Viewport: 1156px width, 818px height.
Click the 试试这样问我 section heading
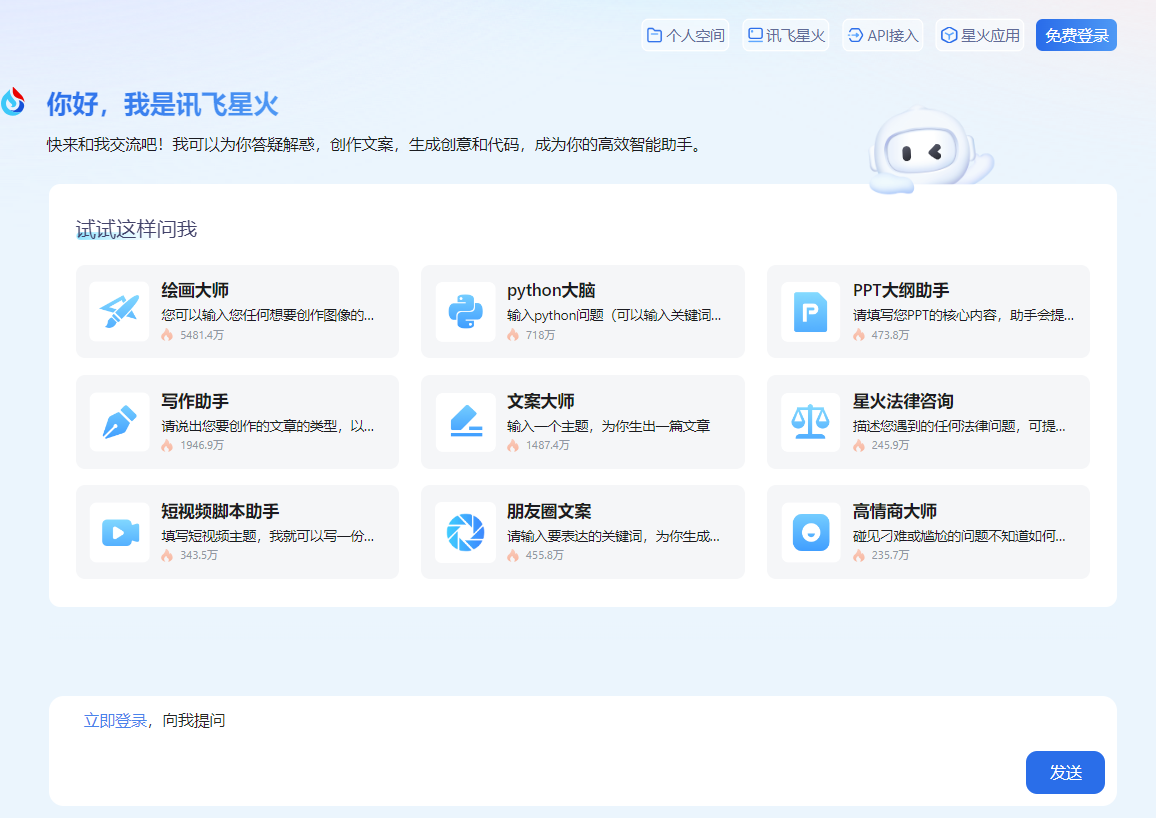point(136,229)
